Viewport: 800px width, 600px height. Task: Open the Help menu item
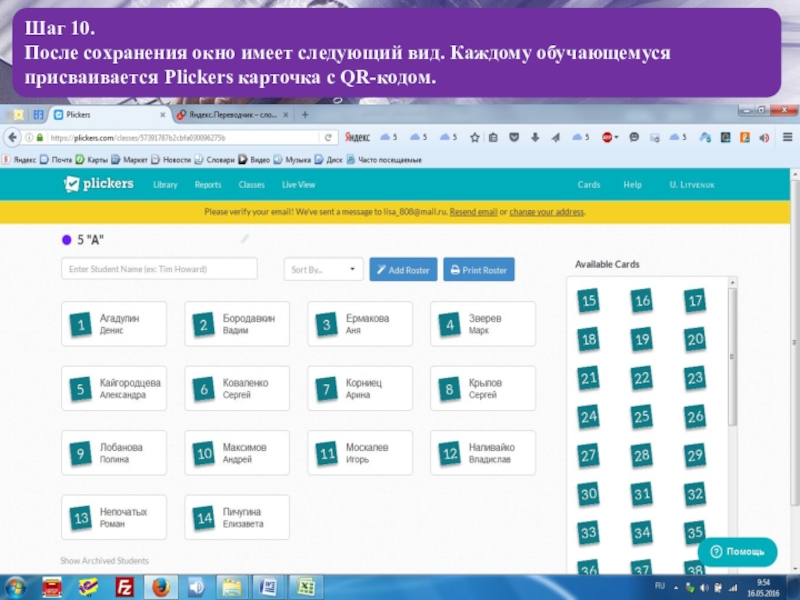632,185
